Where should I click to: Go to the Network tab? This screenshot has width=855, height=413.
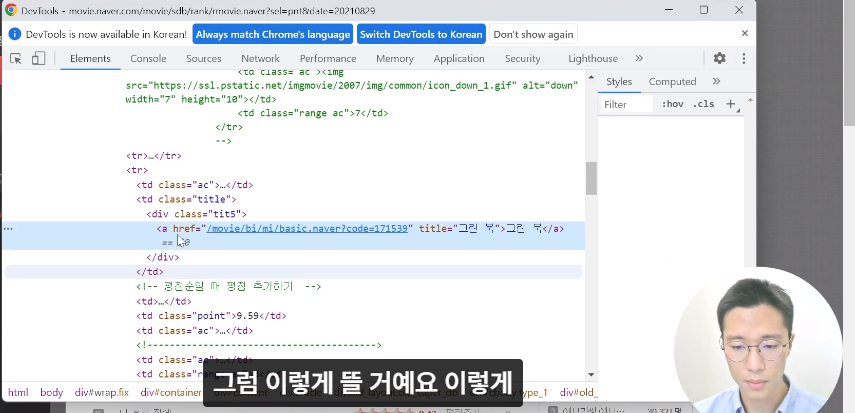260,58
